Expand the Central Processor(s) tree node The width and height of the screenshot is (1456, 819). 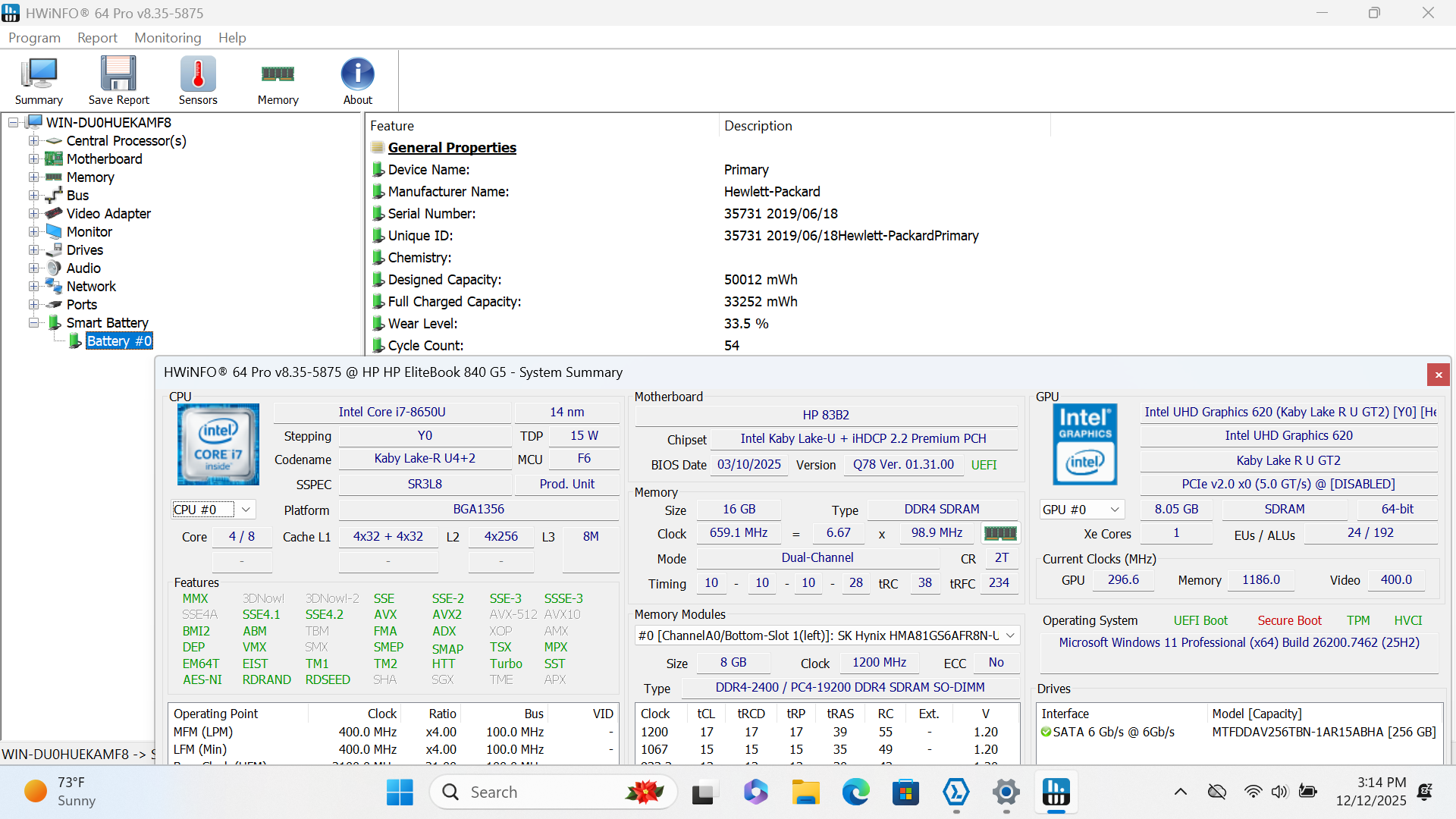33,141
